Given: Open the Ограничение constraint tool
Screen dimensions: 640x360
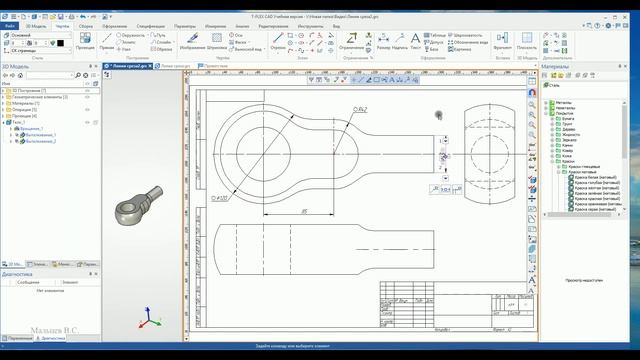Looking at the screenshot, I should tap(351, 41).
